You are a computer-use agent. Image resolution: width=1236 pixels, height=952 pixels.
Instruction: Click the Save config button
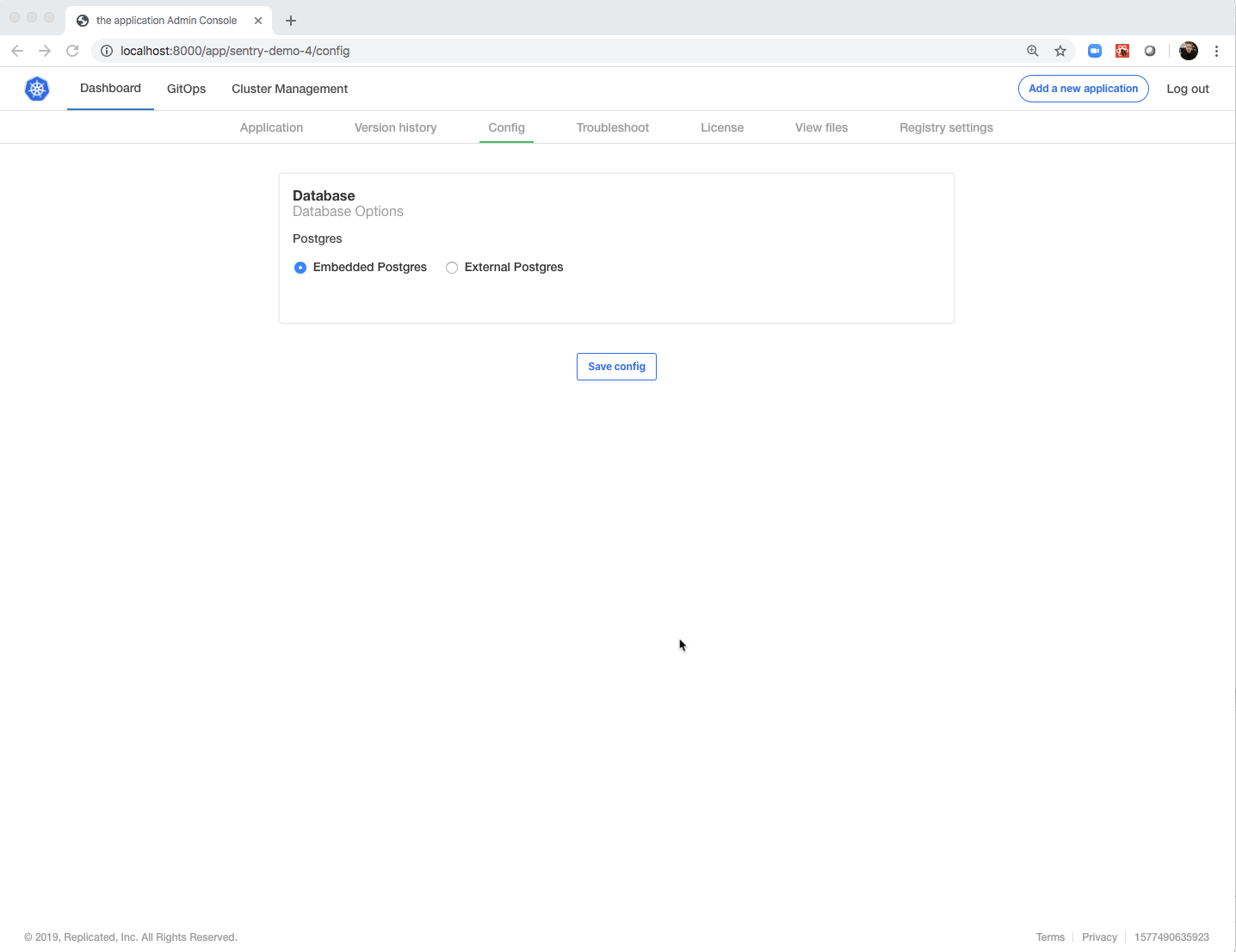pos(616,366)
